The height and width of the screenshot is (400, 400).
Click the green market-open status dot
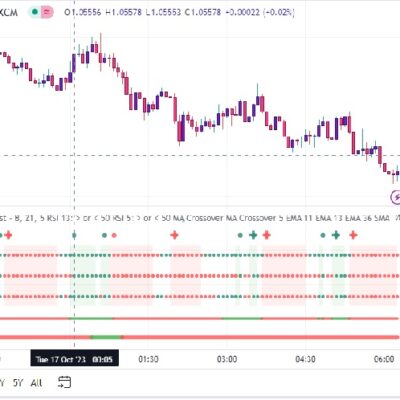click(35, 12)
